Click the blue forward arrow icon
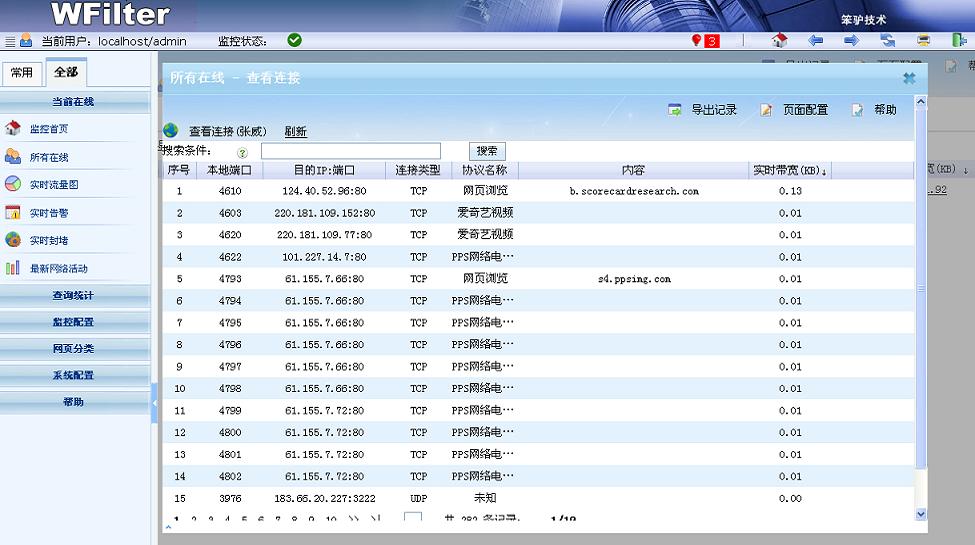 coord(851,41)
